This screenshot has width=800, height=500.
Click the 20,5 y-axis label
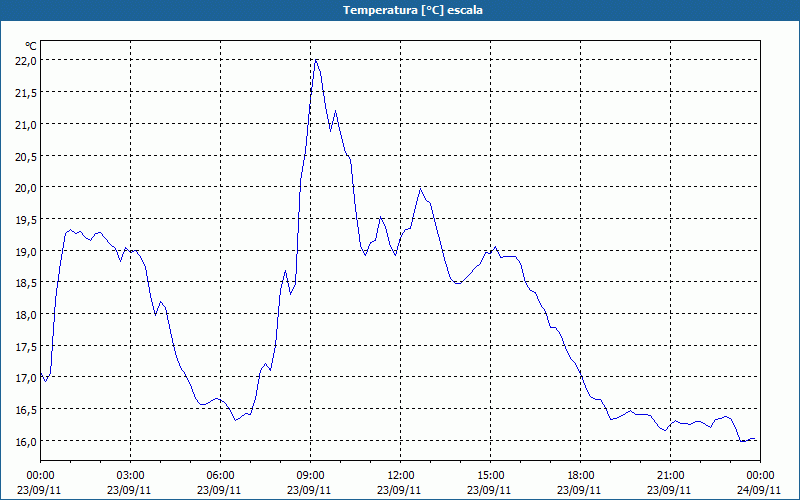(26, 157)
